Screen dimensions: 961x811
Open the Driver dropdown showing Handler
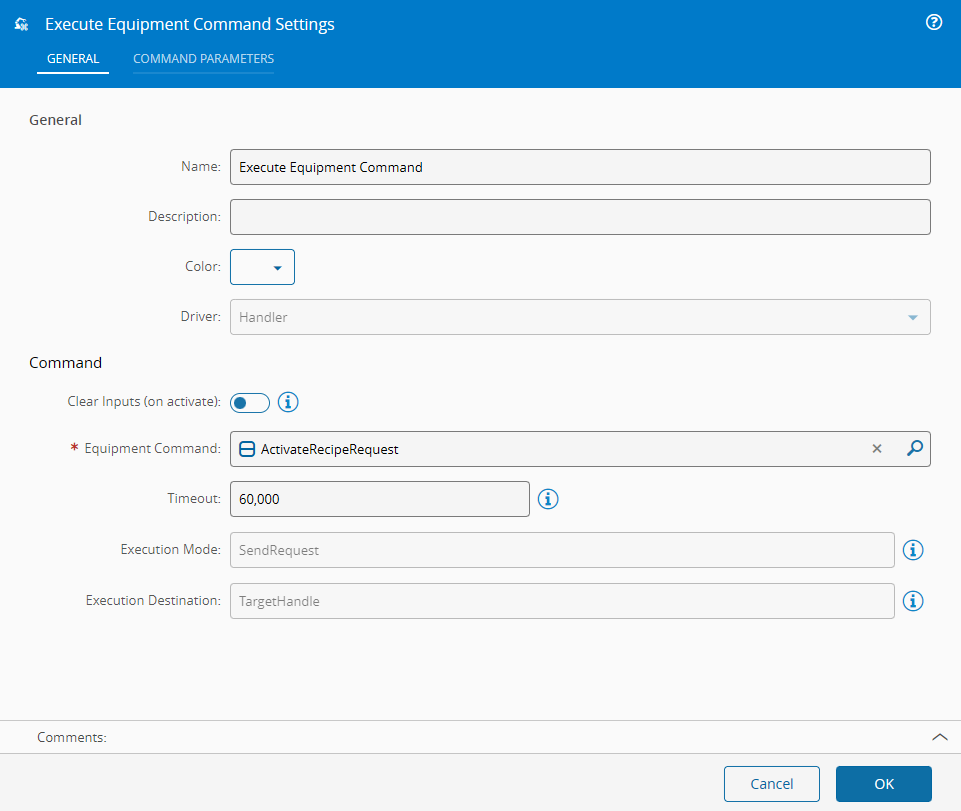[911, 317]
